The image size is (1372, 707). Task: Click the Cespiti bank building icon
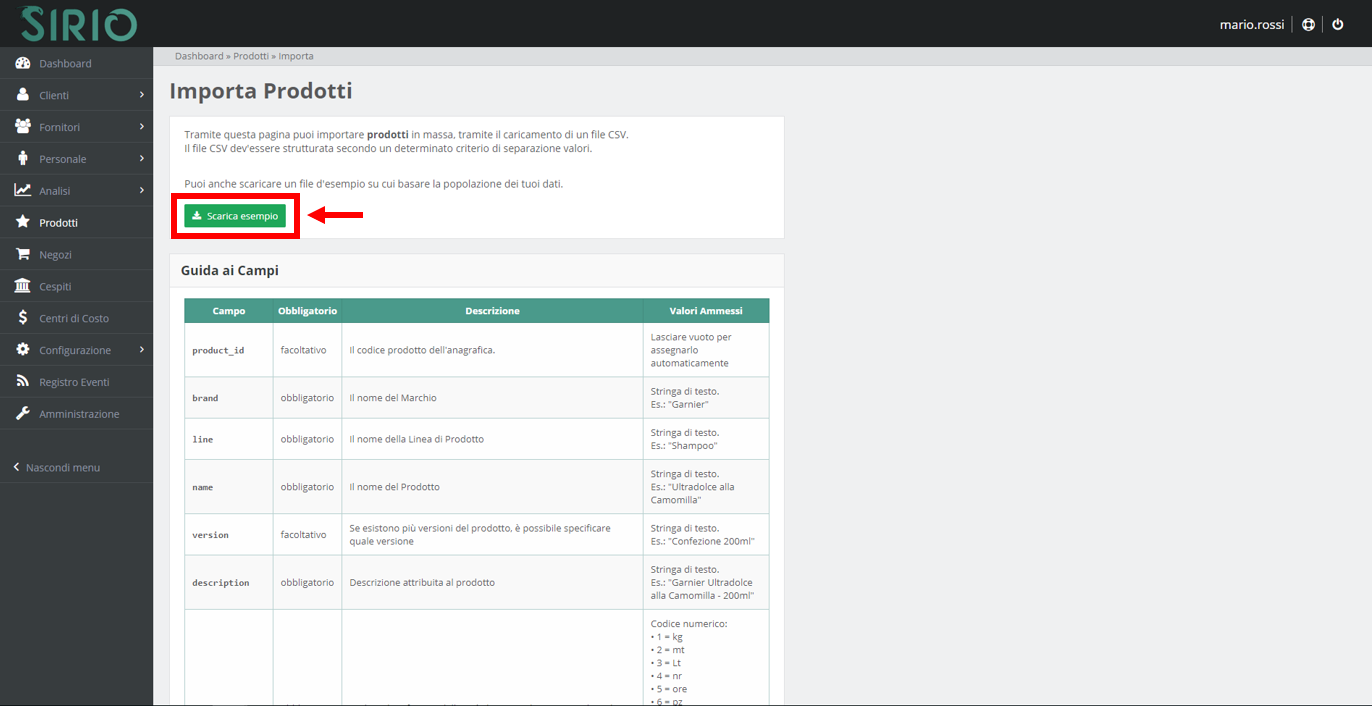[x=22, y=286]
